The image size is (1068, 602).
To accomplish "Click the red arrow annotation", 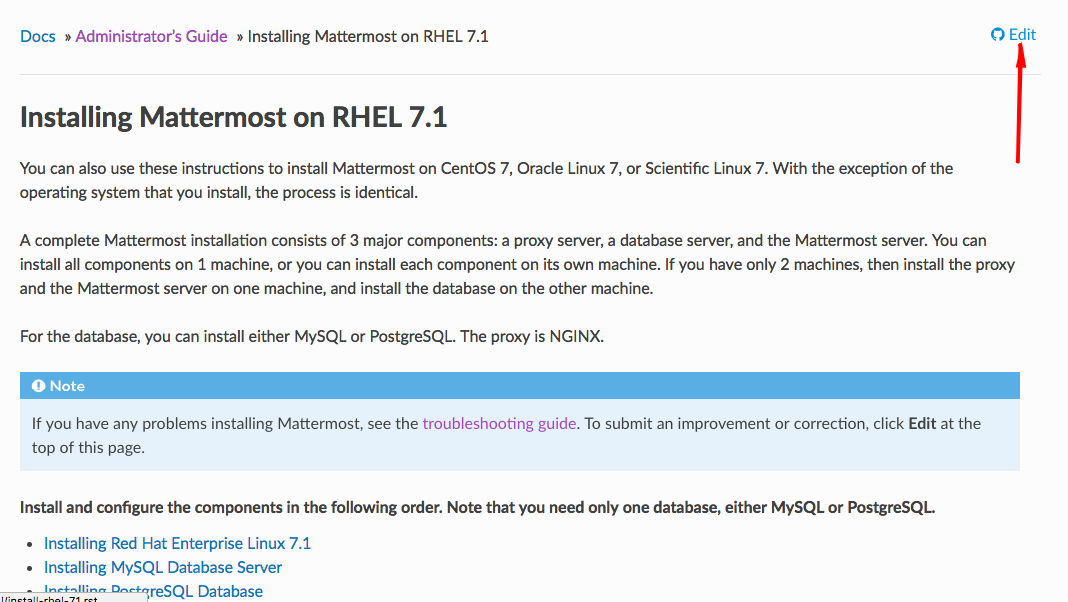I will pos(1020,104).
